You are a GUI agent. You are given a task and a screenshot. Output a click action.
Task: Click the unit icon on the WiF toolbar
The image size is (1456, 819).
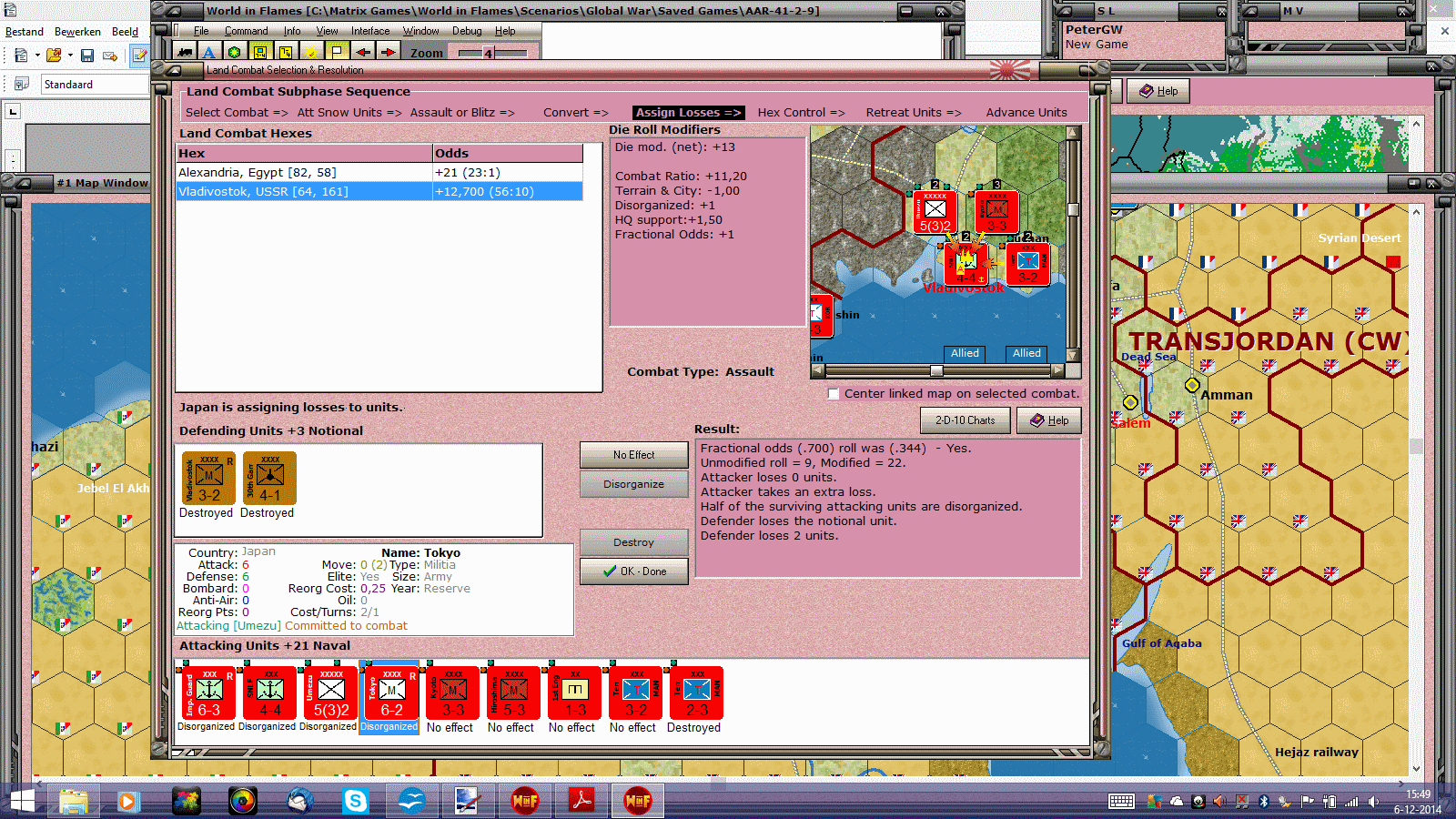[185, 52]
